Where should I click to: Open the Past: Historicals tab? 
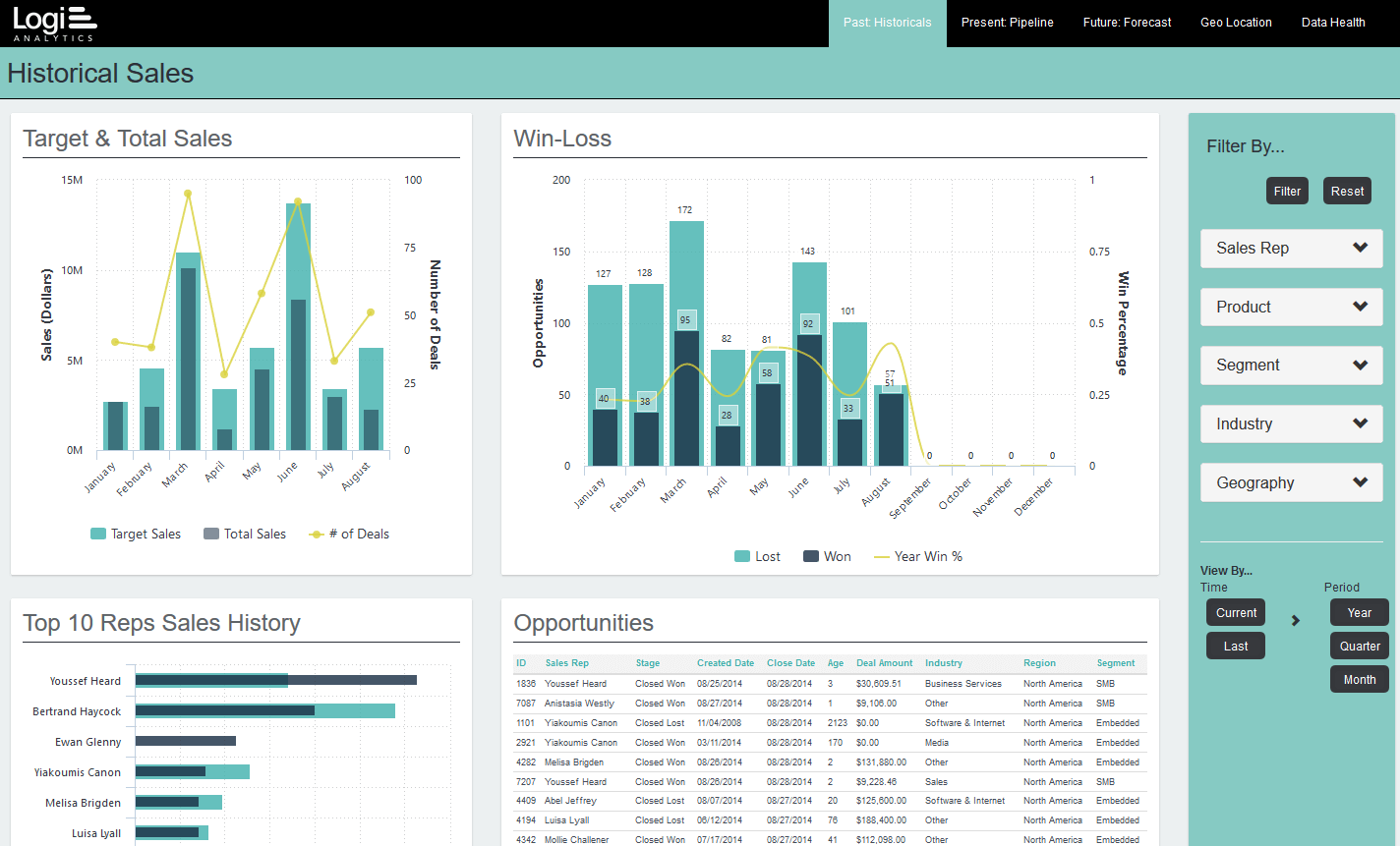[887, 23]
